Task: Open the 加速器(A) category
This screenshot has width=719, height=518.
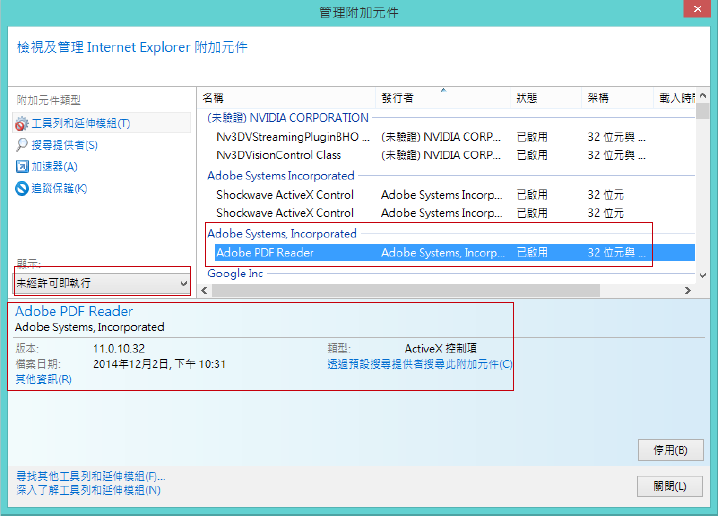Action: (x=54, y=166)
